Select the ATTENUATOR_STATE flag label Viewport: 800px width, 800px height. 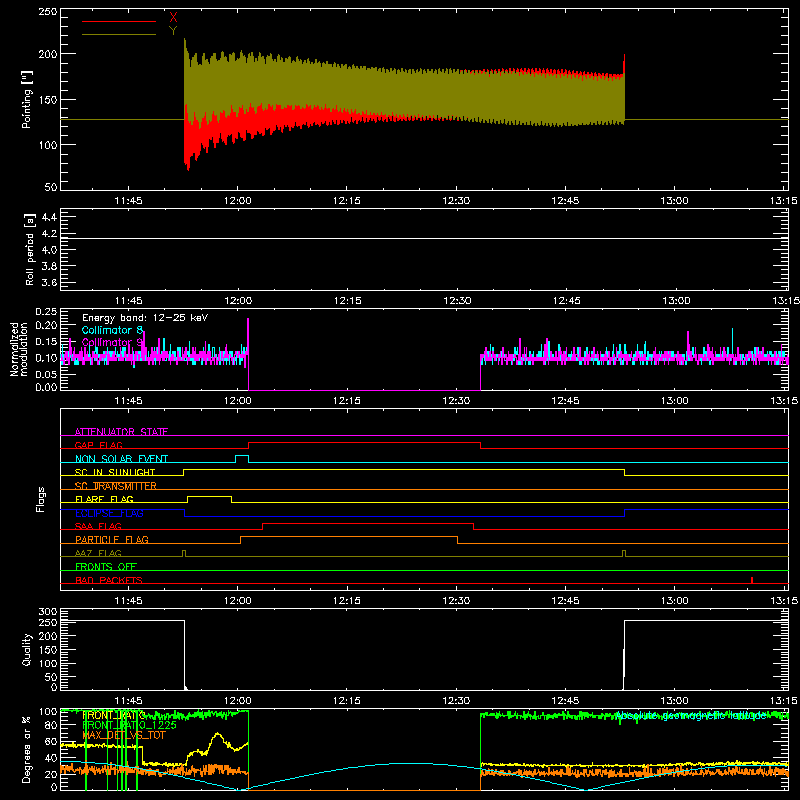pyautogui.click(x=121, y=432)
